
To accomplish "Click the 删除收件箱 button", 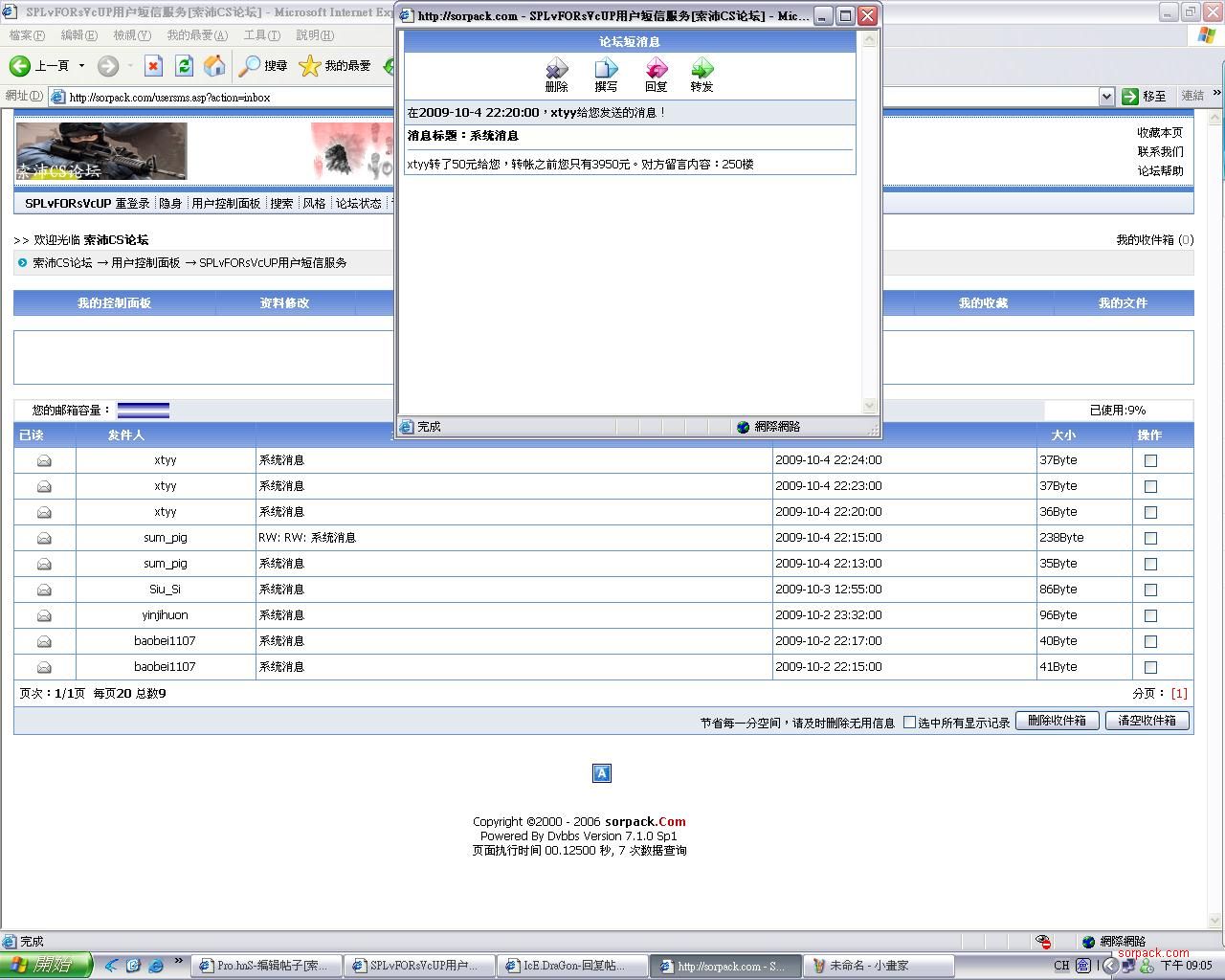I will pyautogui.click(x=1056, y=721).
